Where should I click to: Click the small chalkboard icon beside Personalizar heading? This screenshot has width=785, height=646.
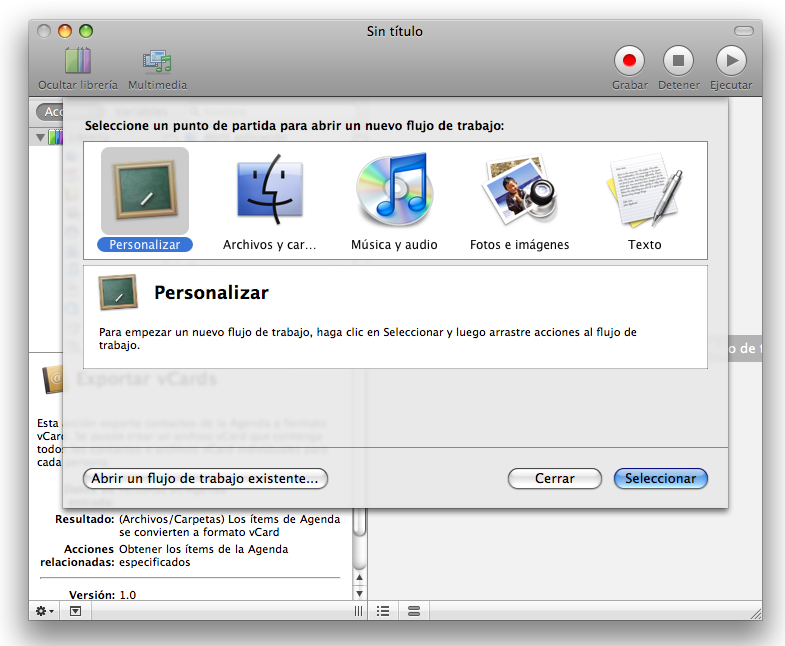pyautogui.click(x=118, y=292)
